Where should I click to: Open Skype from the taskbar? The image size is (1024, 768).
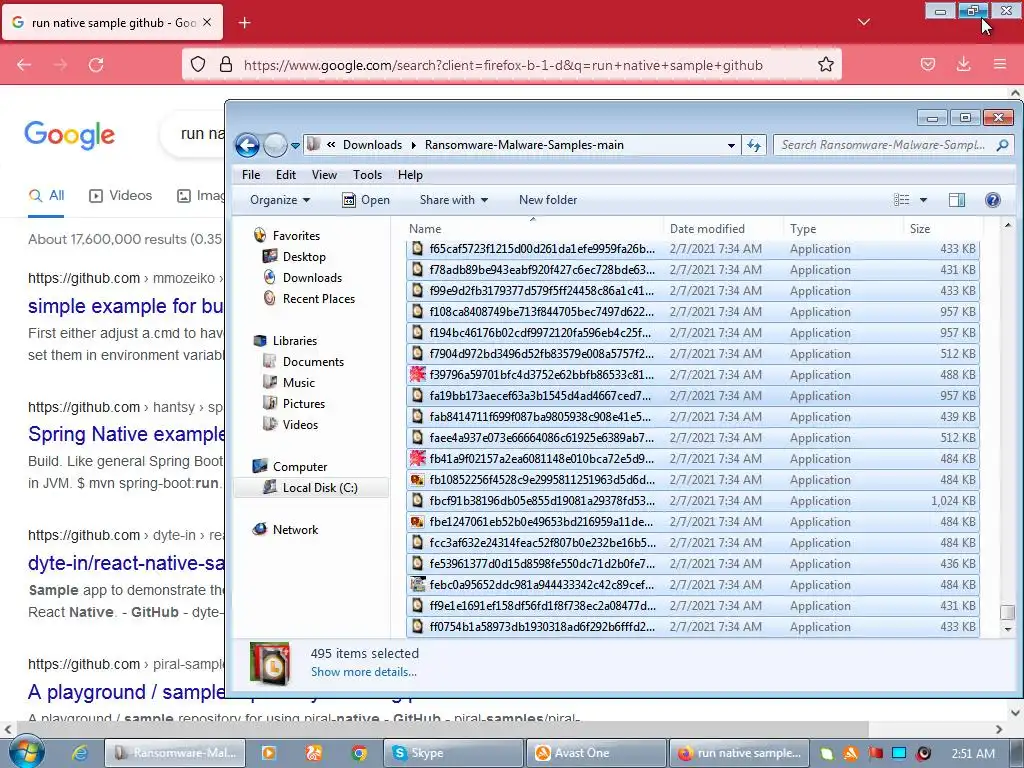click(x=453, y=753)
